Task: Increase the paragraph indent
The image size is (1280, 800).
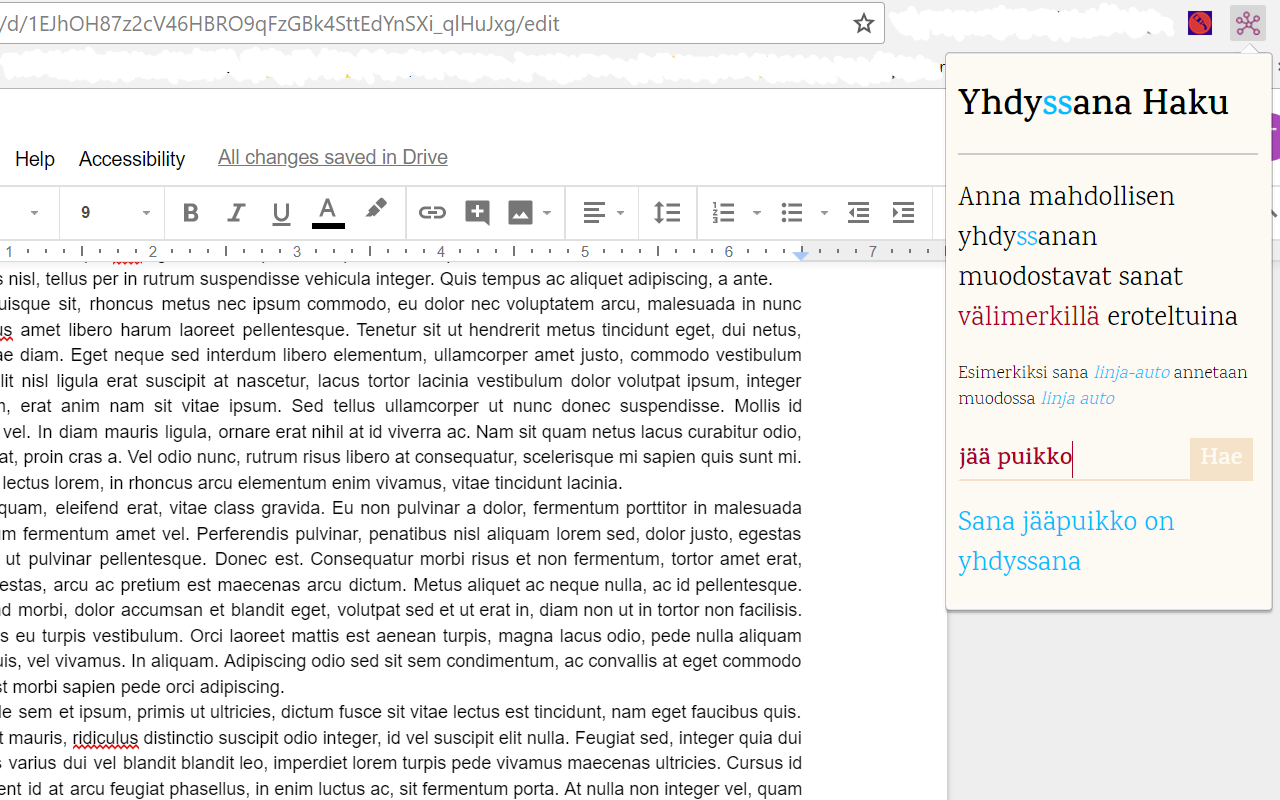Action: click(x=903, y=213)
